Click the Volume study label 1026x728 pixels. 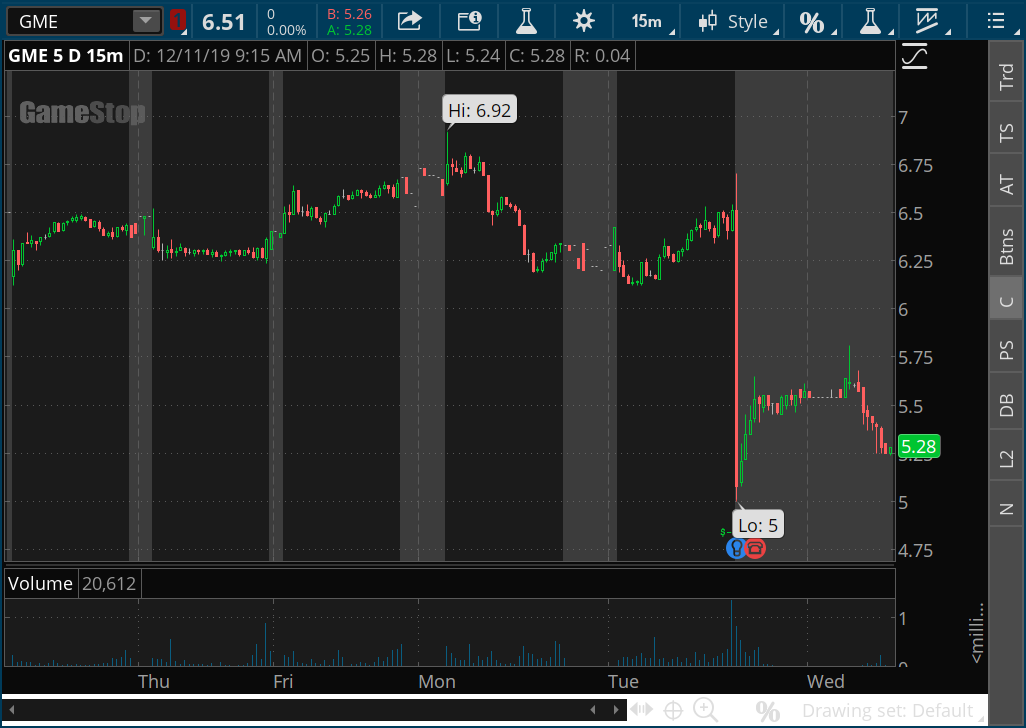click(40, 583)
